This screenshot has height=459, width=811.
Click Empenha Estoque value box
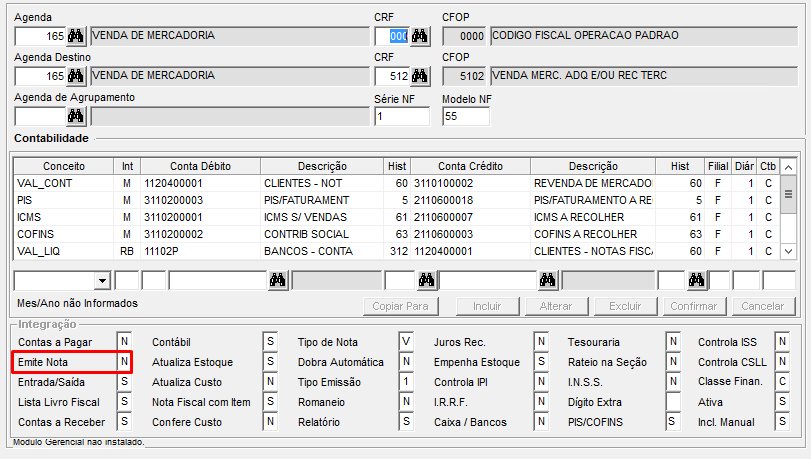(541, 361)
